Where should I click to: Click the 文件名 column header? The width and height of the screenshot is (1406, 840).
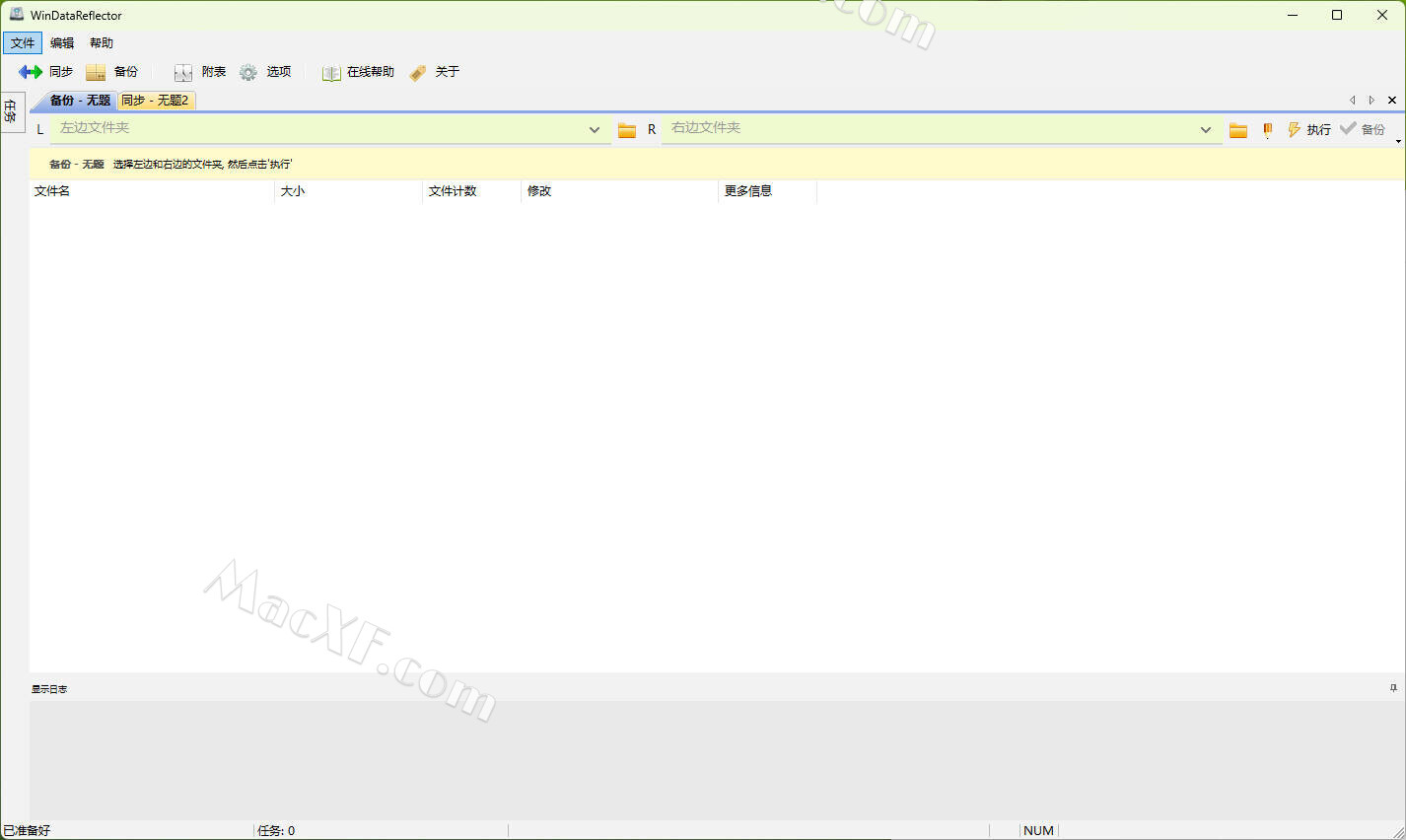[52, 191]
